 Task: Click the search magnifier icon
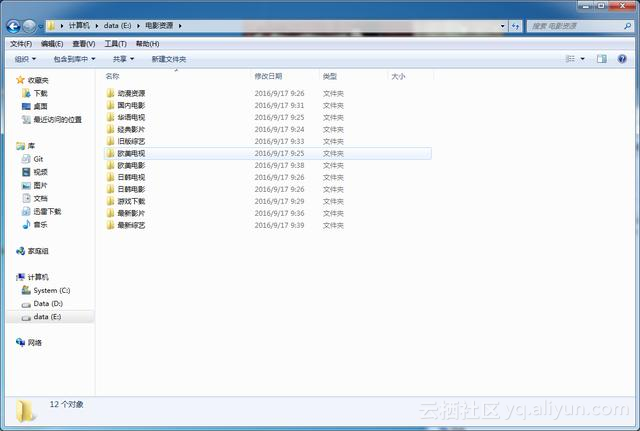(627, 26)
